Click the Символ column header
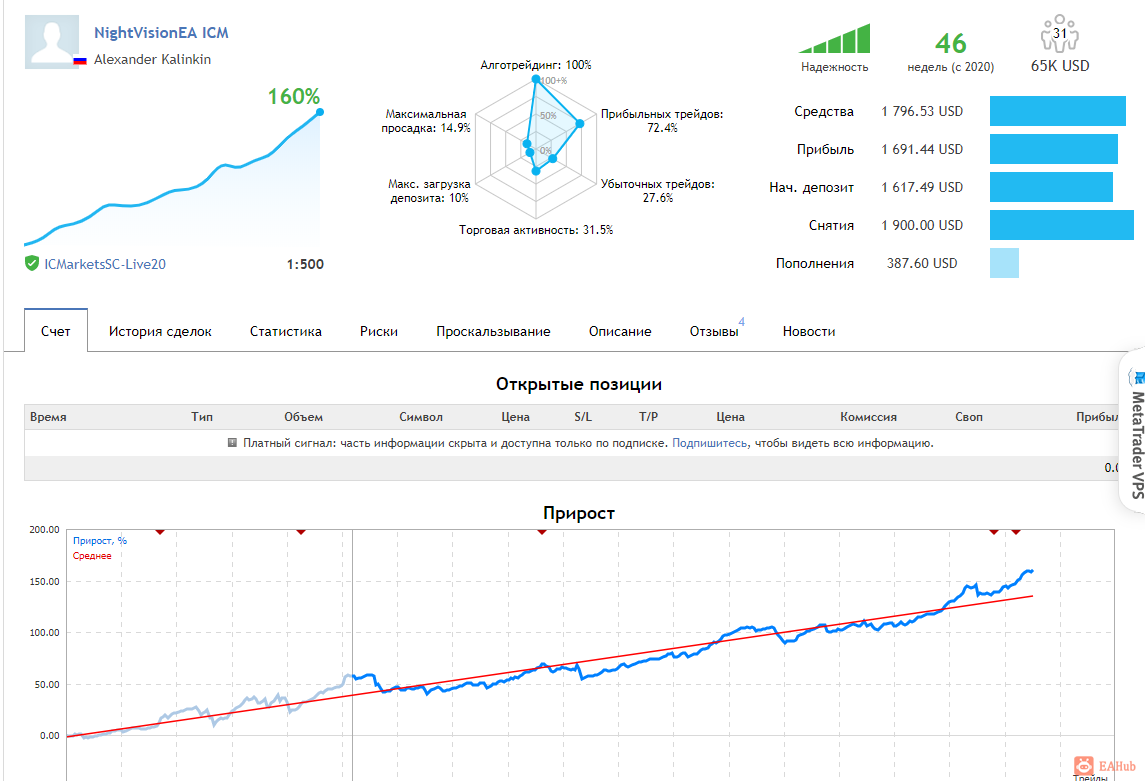The height and width of the screenshot is (781, 1145). (x=421, y=417)
